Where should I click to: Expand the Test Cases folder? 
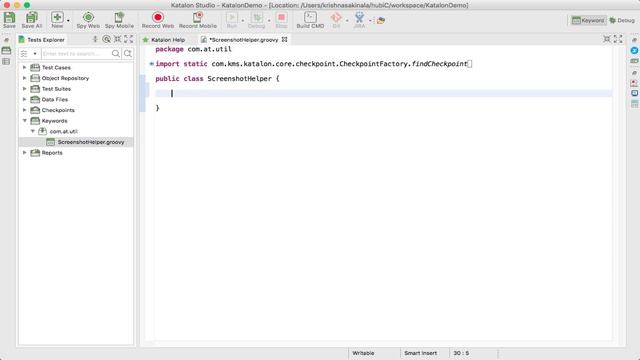coord(24,67)
